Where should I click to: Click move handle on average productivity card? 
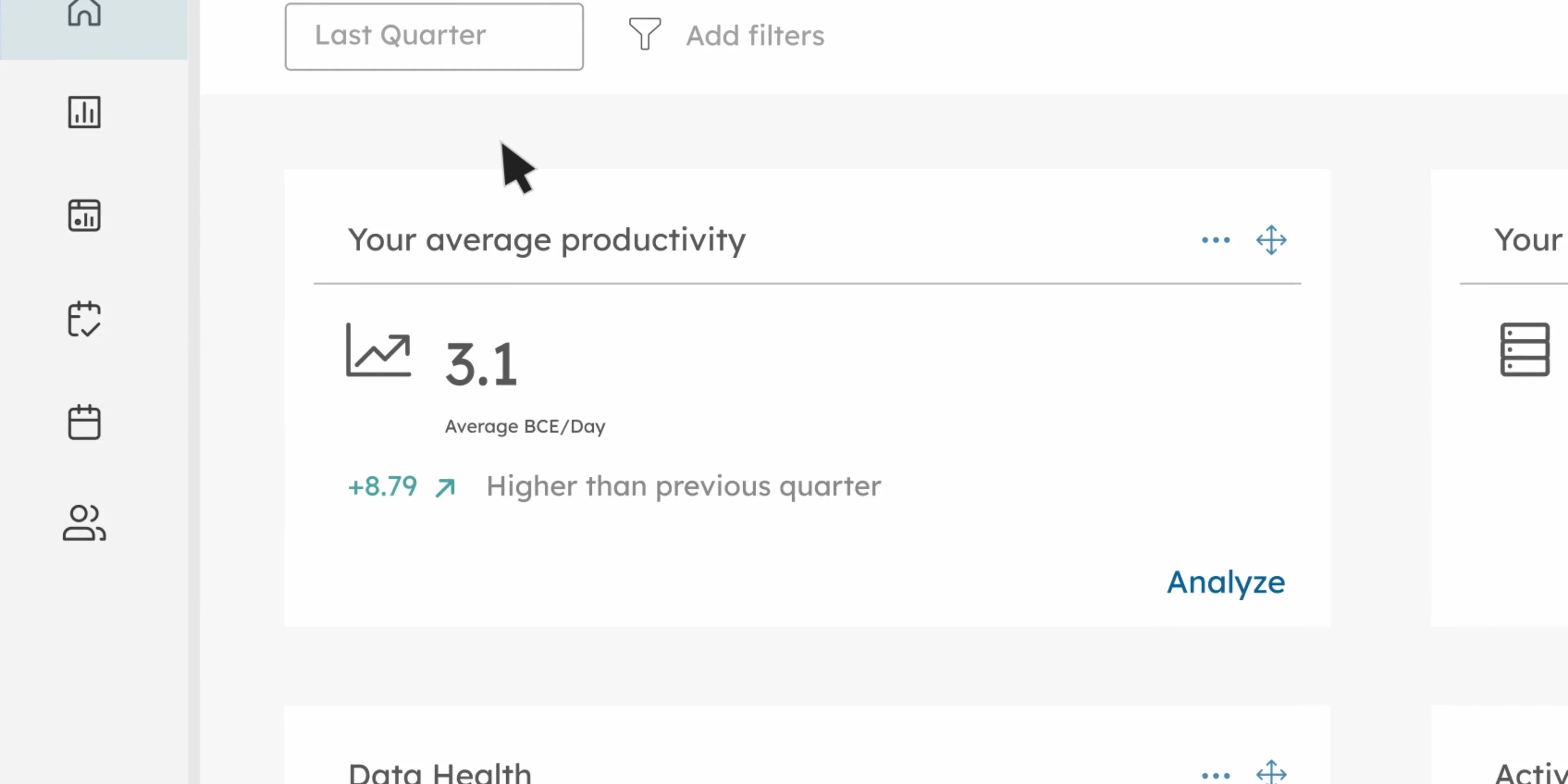[1272, 240]
